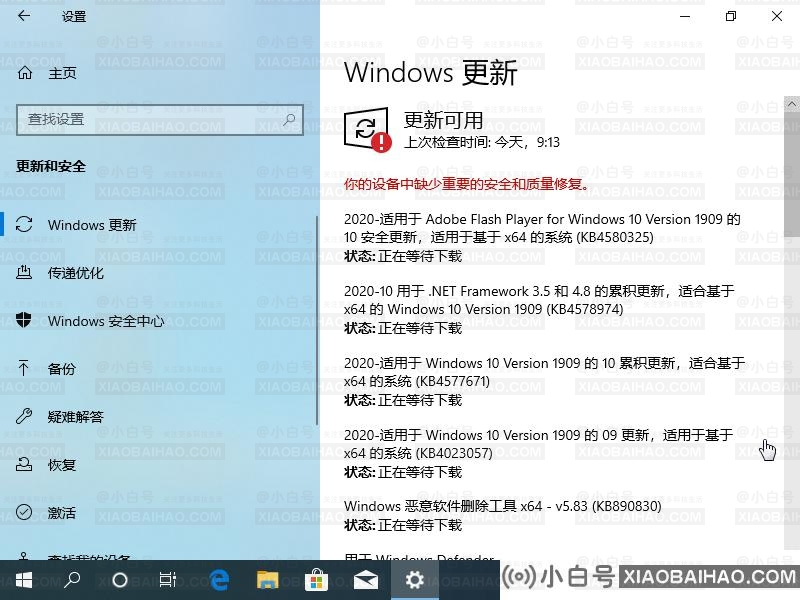Screen dimensions: 800x600
Task: Select Windows 更新 in sidebar
Action: (92, 225)
